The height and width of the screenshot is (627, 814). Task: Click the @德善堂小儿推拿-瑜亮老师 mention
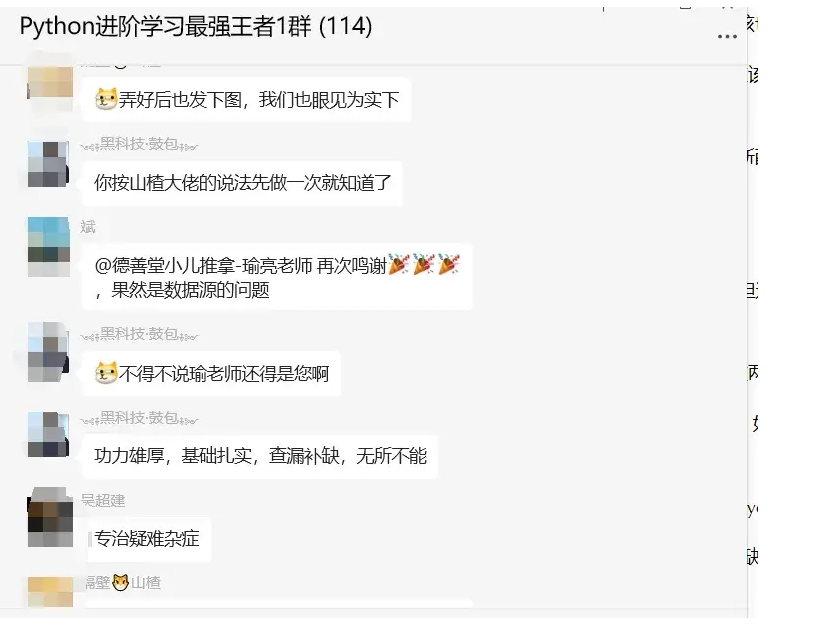[x=204, y=266]
